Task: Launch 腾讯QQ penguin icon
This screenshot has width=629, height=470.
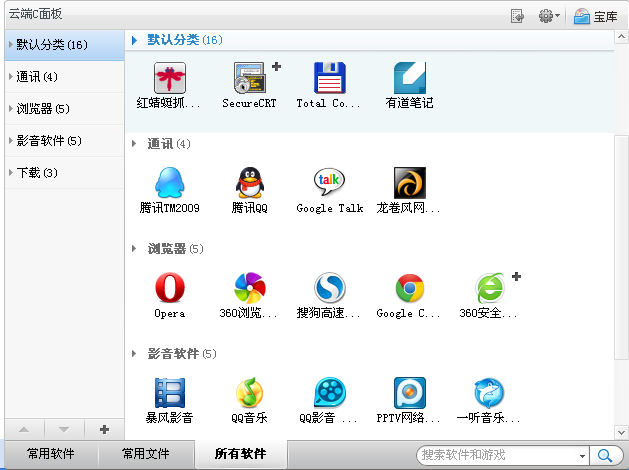Action: [x=250, y=182]
